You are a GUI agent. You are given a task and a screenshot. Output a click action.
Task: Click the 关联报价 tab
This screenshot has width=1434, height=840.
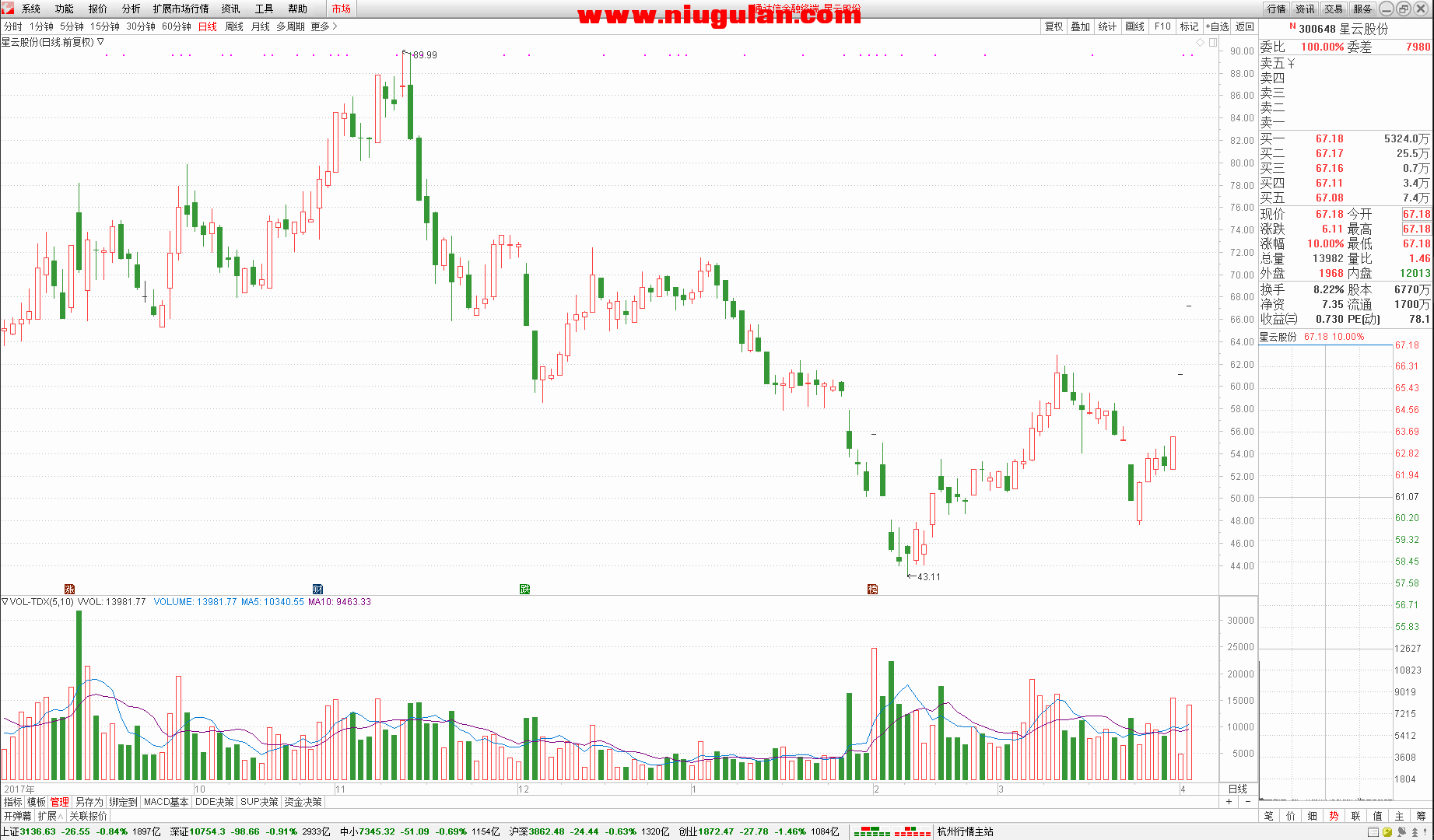[x=88, y=816]
